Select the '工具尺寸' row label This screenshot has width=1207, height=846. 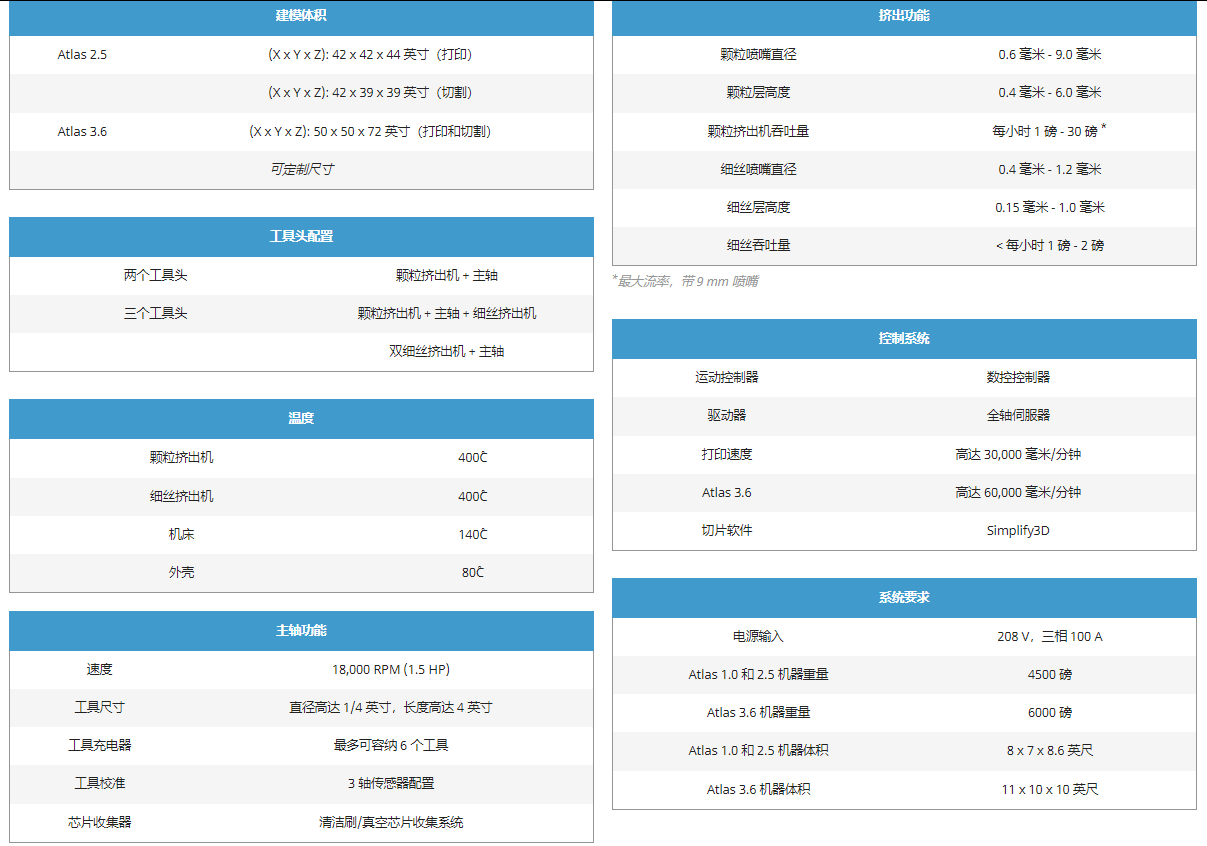click(x=100, y=707)
